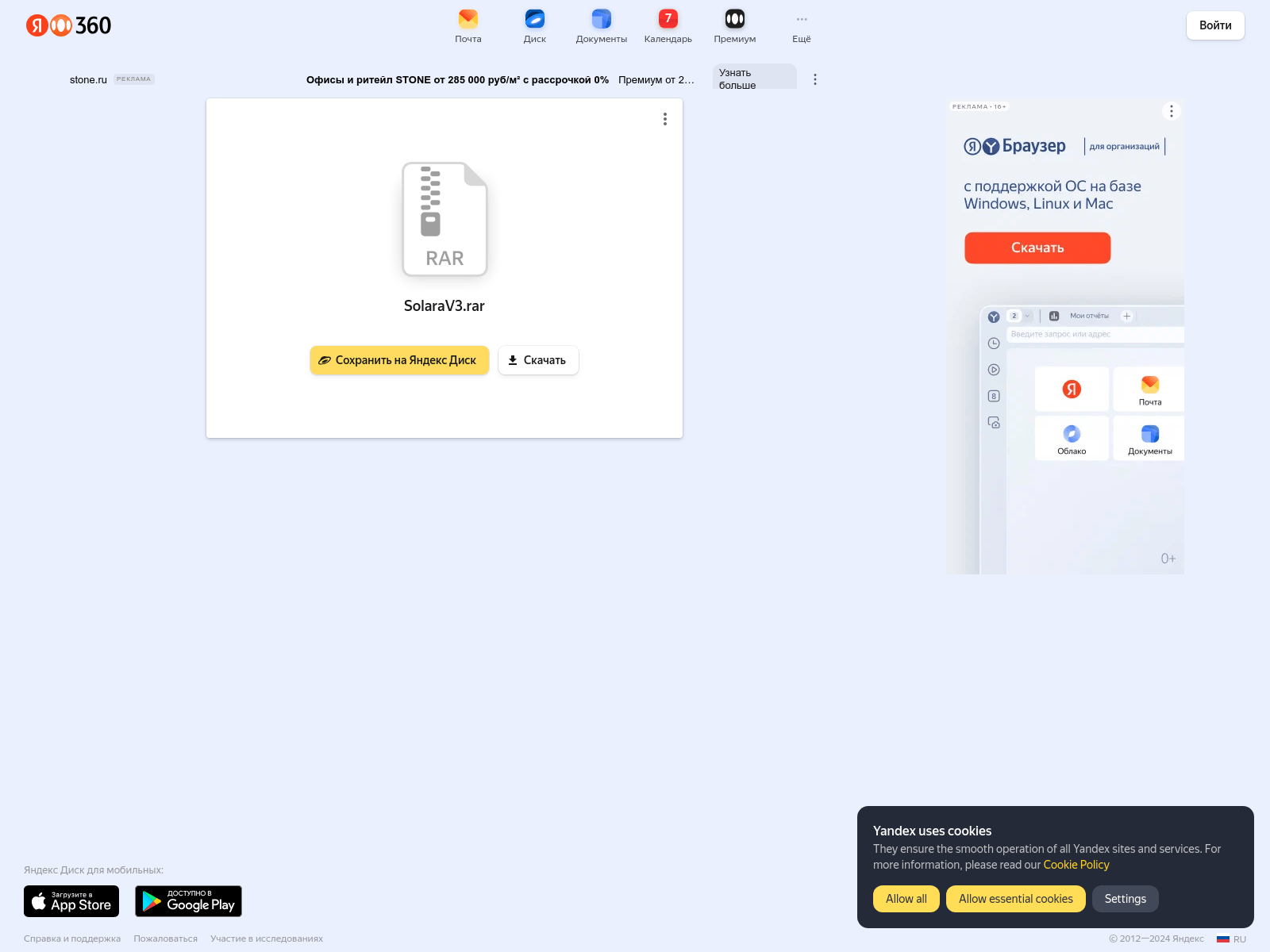Image resolution: width=1270 pixels, height=952 pixels.
Task: Click the Почта tile in ad preview
Action: [1149, 389]
